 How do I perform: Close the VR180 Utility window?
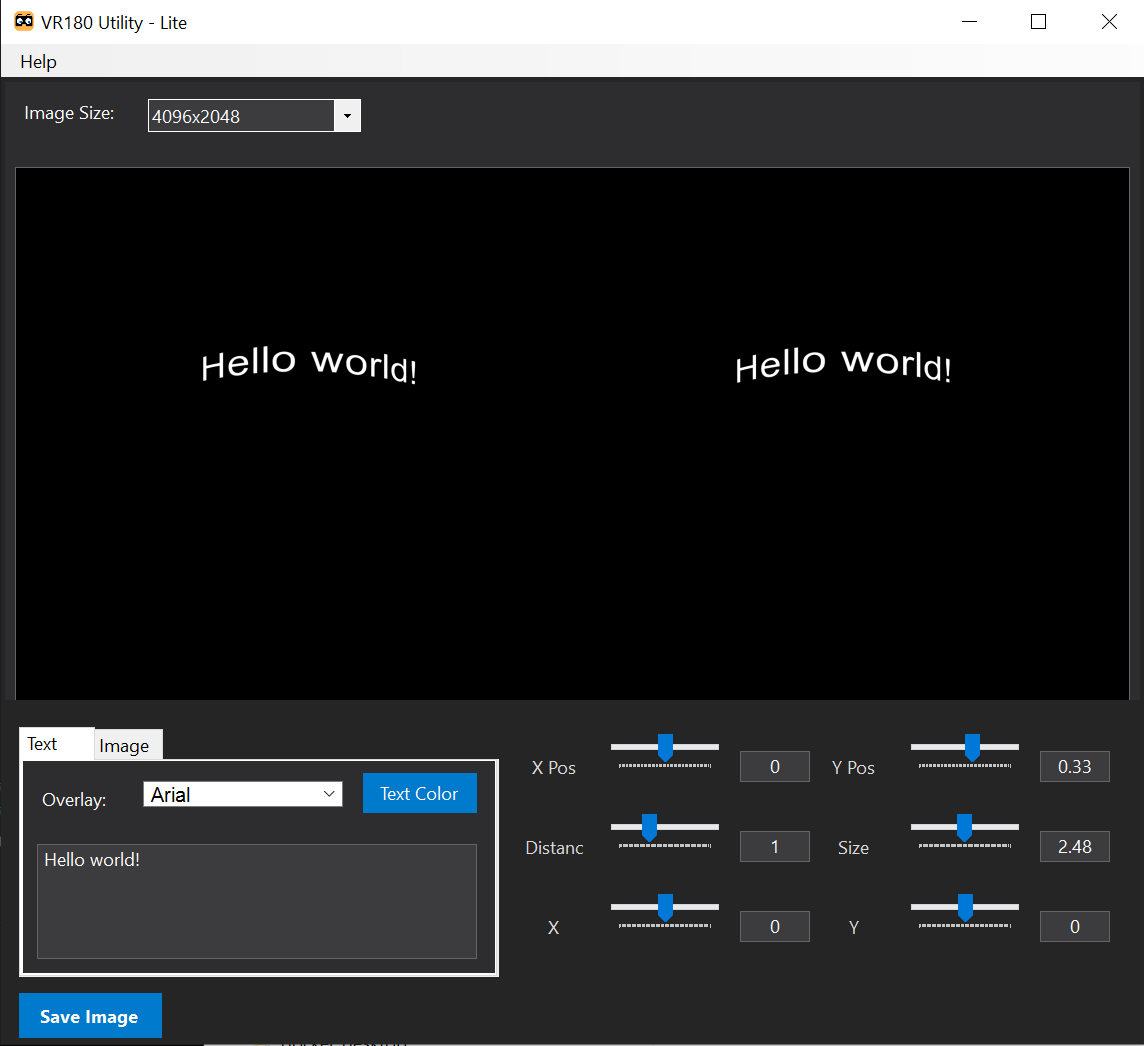1109,22
